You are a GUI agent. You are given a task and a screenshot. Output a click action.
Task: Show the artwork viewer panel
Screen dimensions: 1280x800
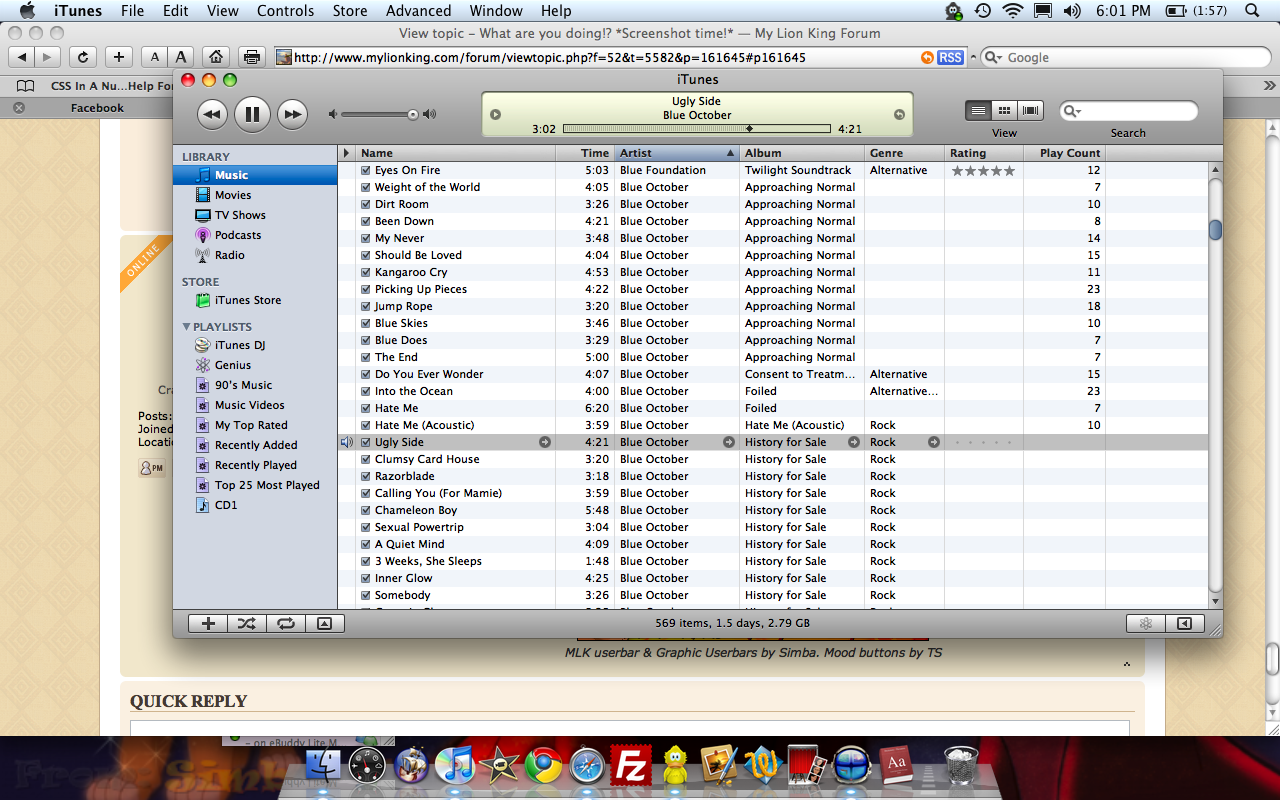point(324,623)
